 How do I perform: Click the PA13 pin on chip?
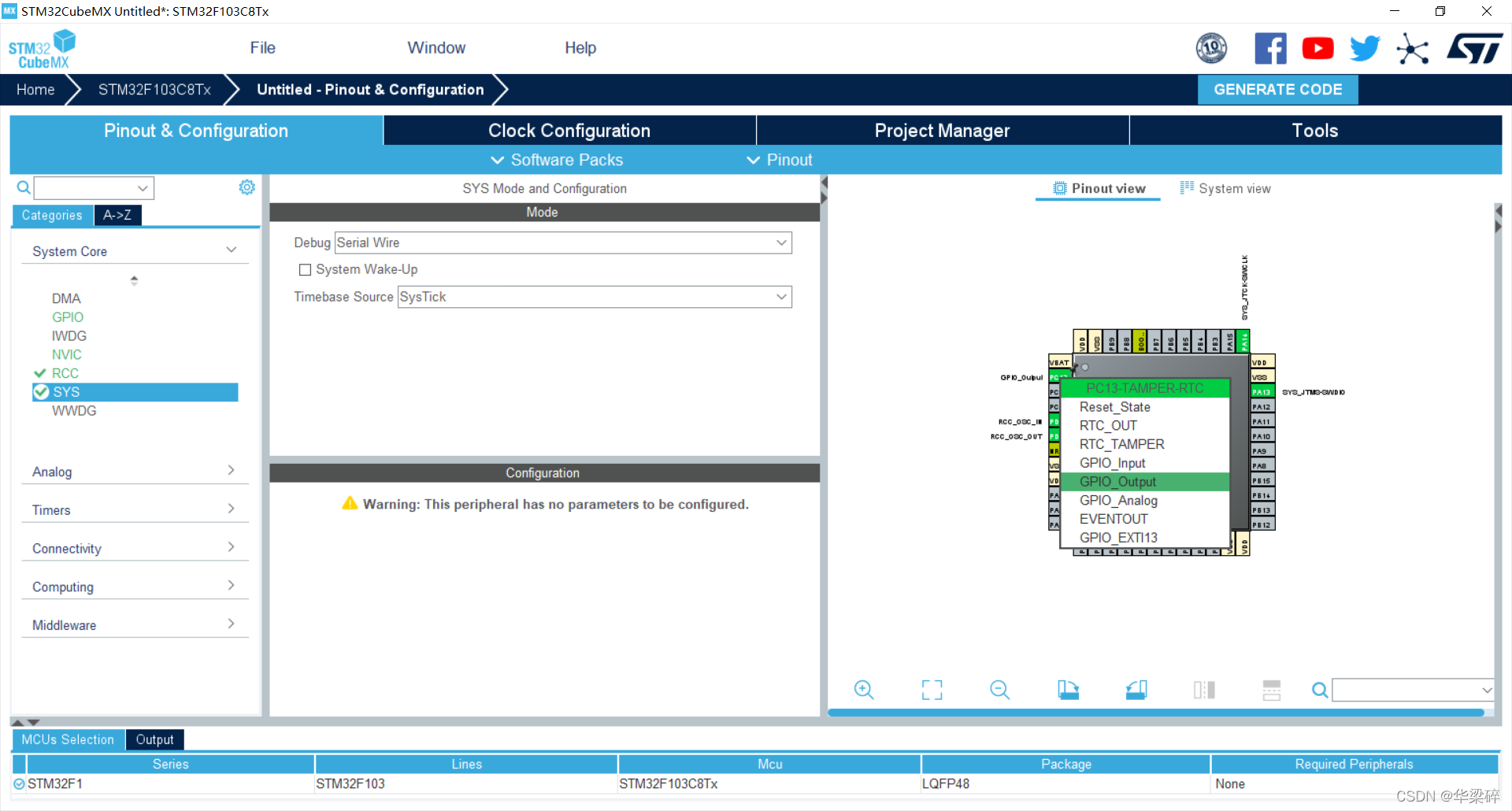[x=1262, y=392]
